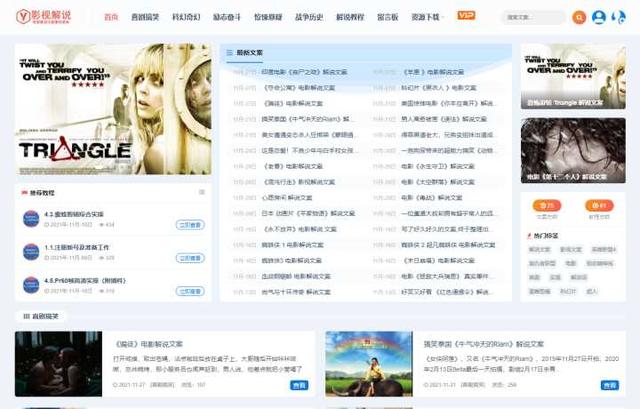Expand the 资源下载 dropdown menu
640x409 pixels.
tap(427, 17)
